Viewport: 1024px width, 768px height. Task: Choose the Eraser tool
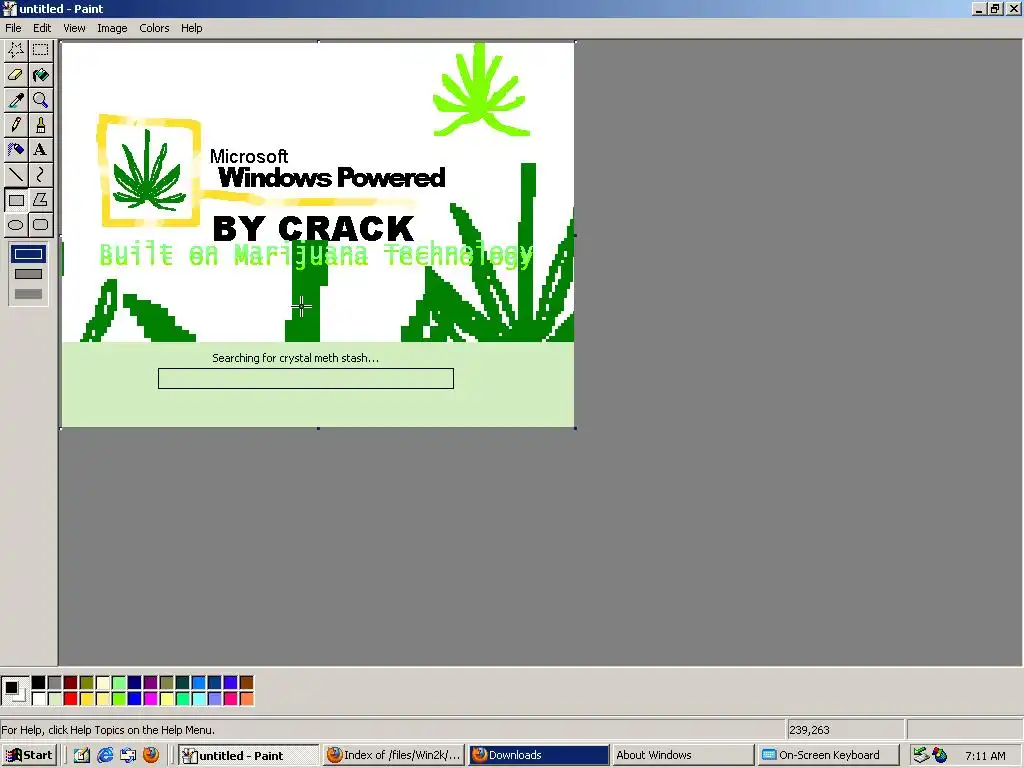tap(16, 75)
